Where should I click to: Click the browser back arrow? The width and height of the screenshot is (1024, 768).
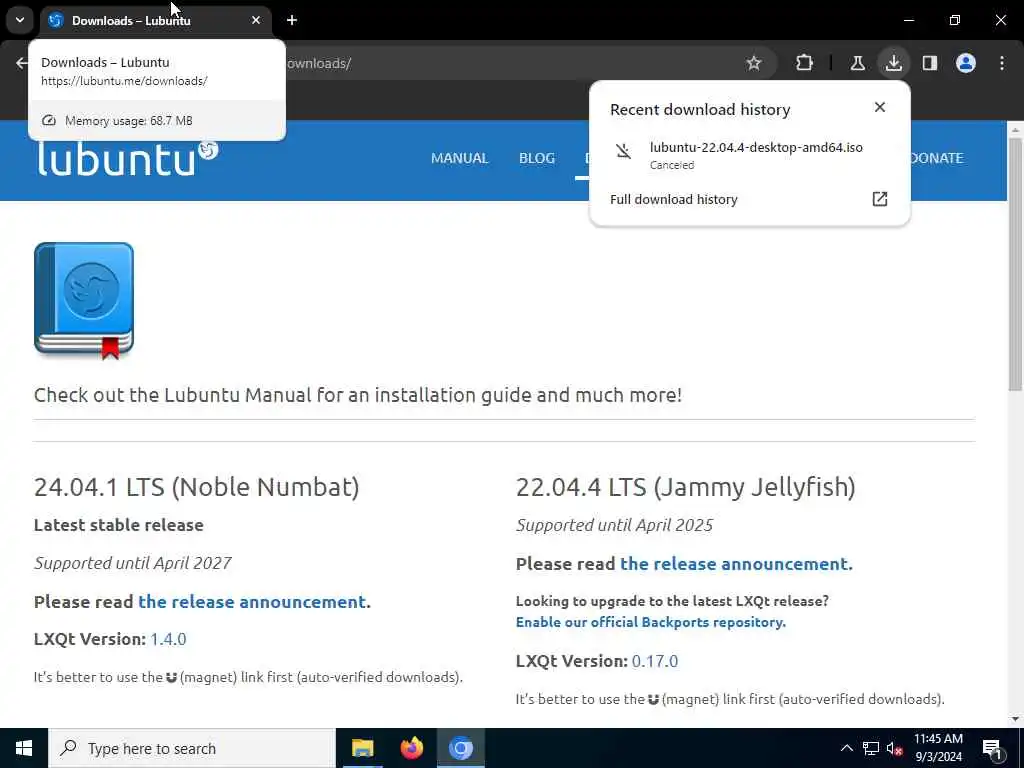(22, 63)
